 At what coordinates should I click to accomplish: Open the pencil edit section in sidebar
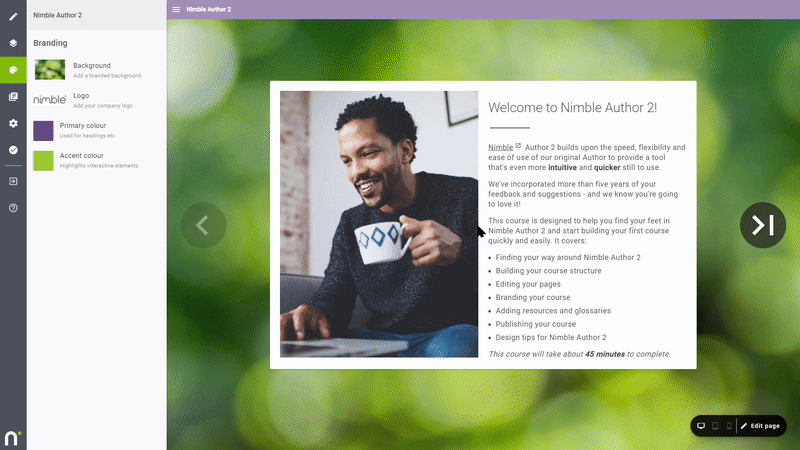pos(13,16)
